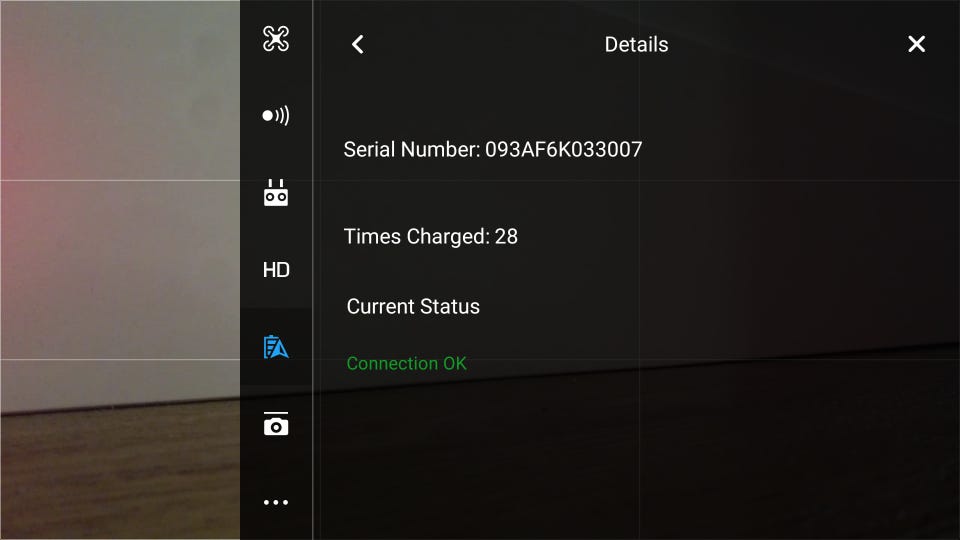960x540 pixels.
Task: Switch to HD image transmission settings
Action: 276,270
